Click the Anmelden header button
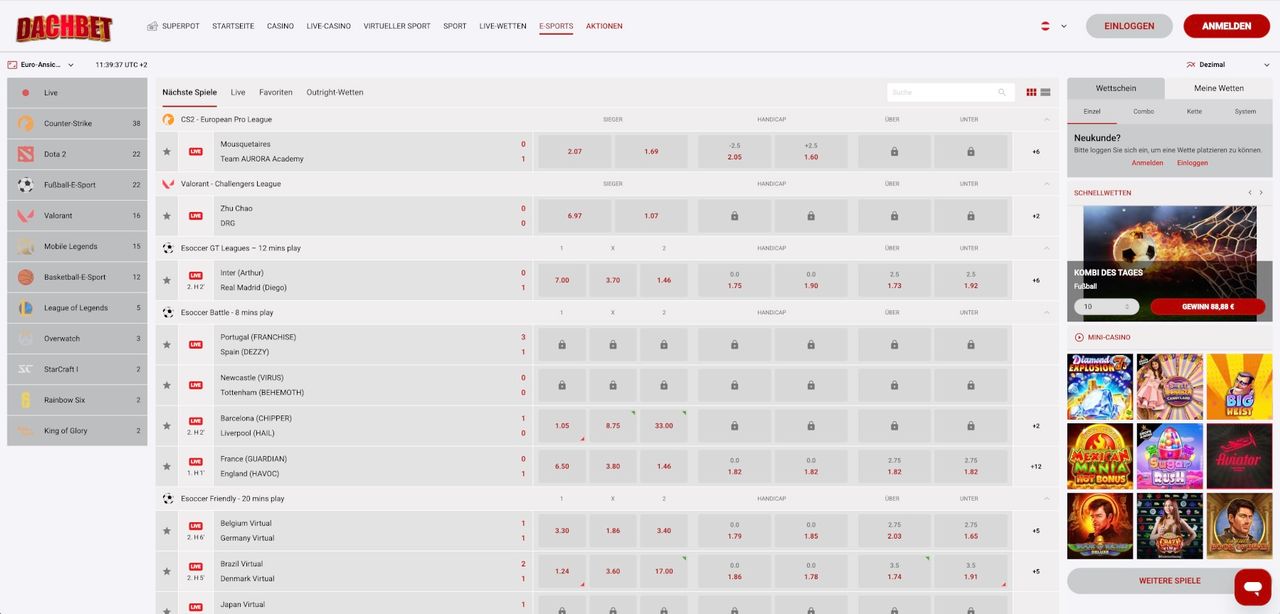 1227,26
